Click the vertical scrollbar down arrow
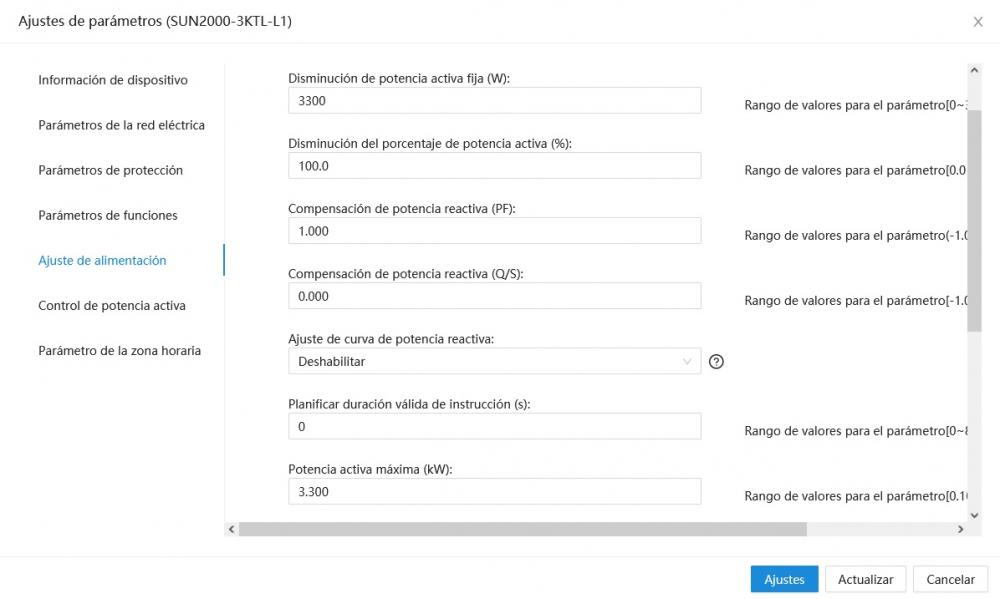 (974, 515)
